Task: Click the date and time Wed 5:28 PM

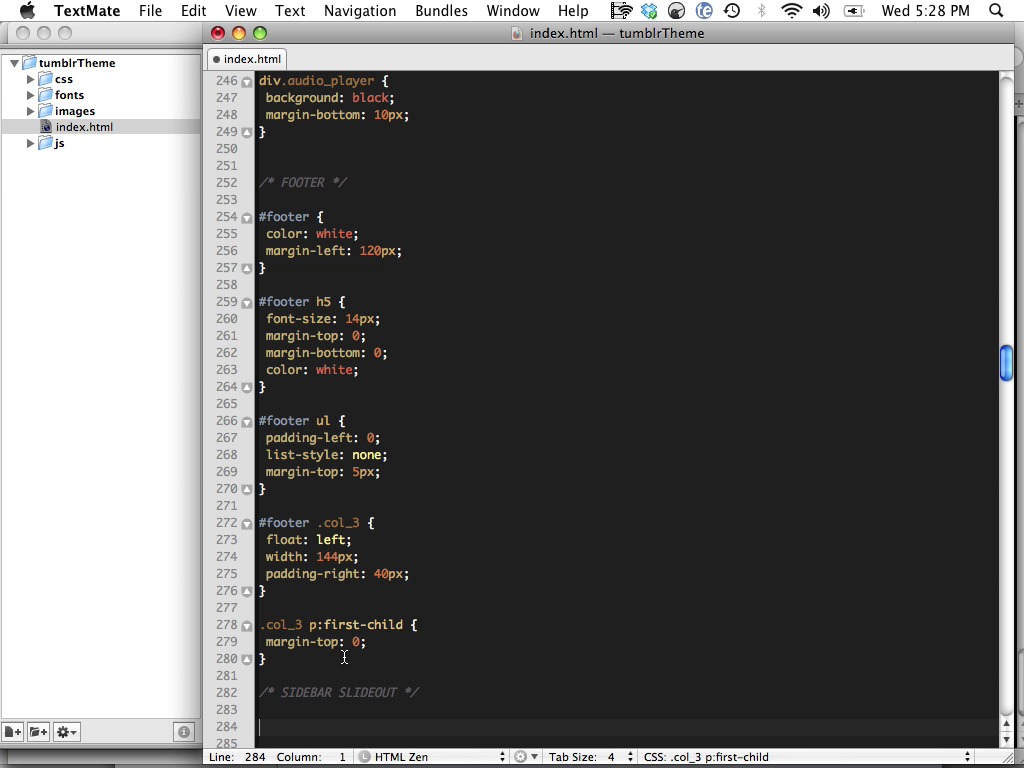Action: coord(925,10)
